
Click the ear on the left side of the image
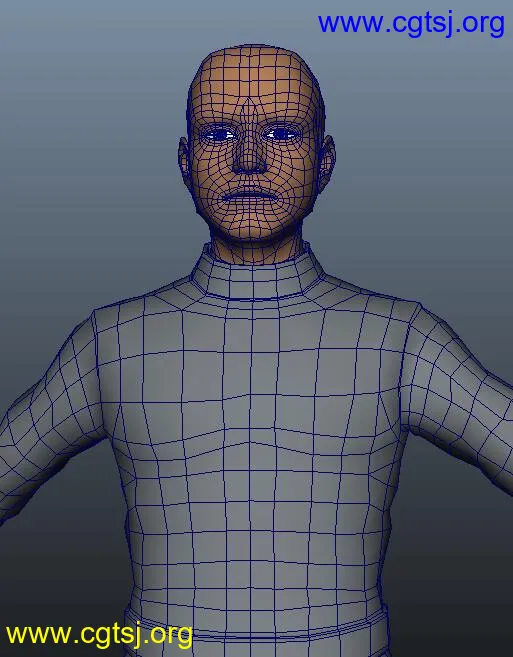[185, 161]
